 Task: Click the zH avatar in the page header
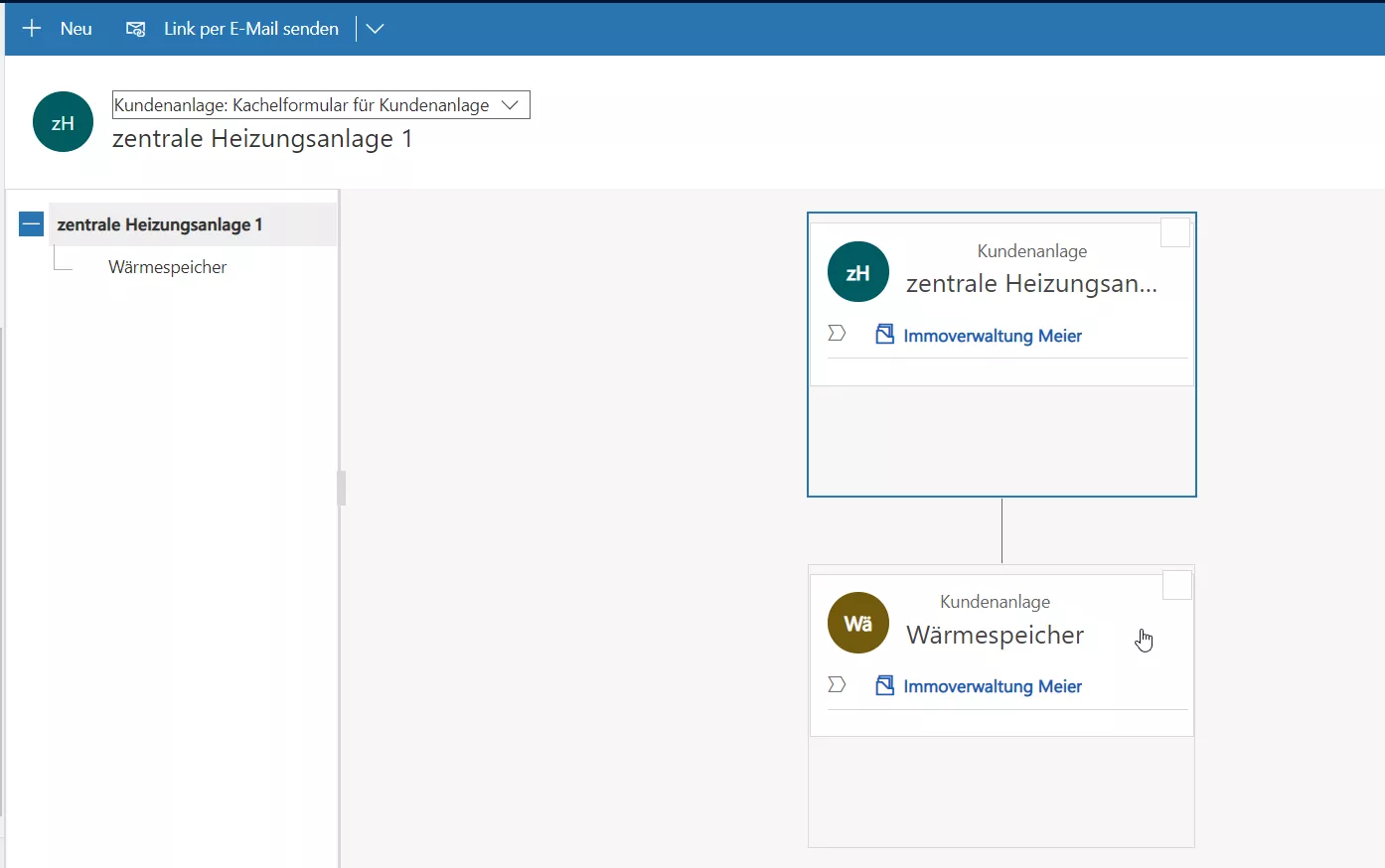(63, 122)
